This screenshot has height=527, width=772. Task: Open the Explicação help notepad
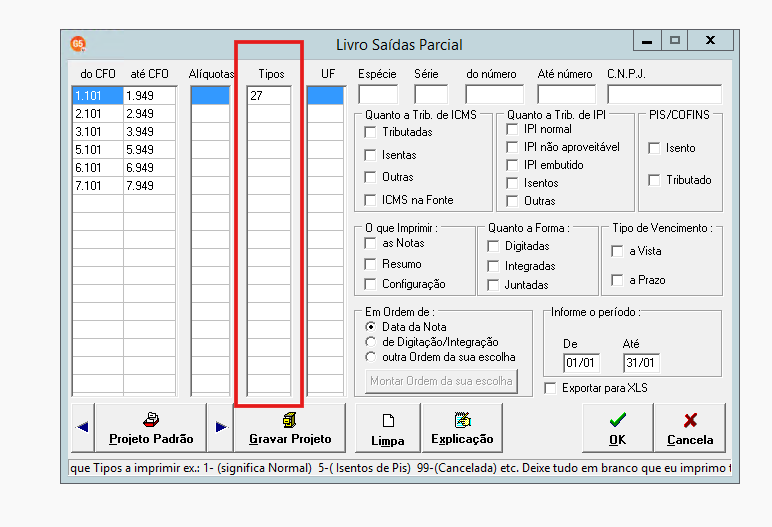click(x=462, y=428)
